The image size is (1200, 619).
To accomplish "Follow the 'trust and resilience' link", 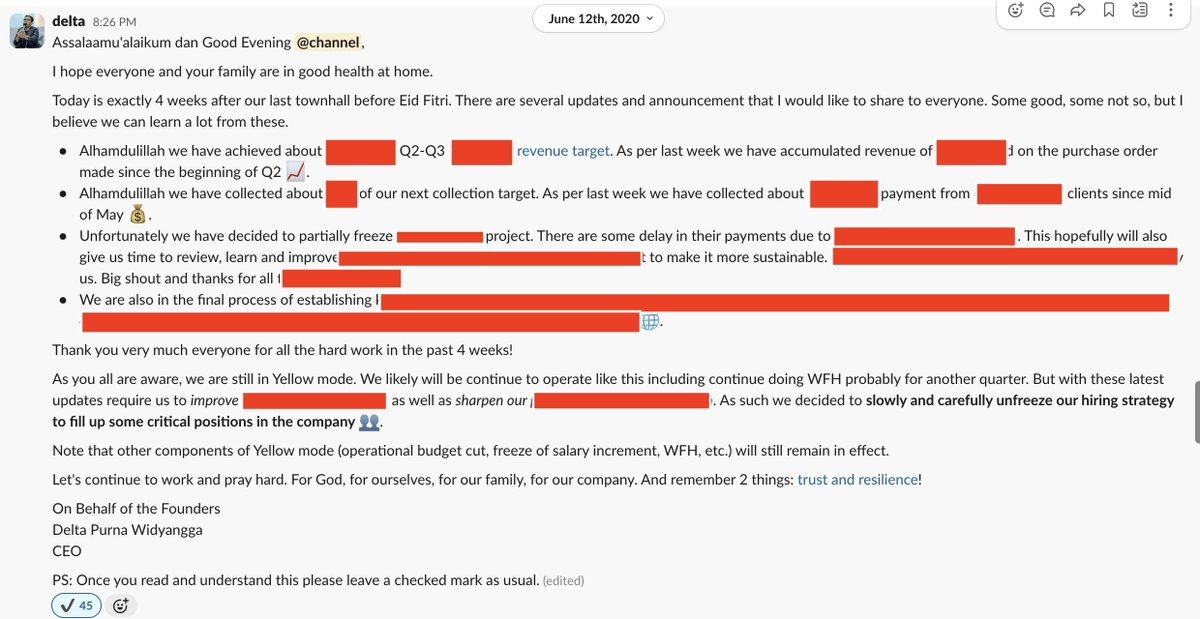I will [857, 479].
